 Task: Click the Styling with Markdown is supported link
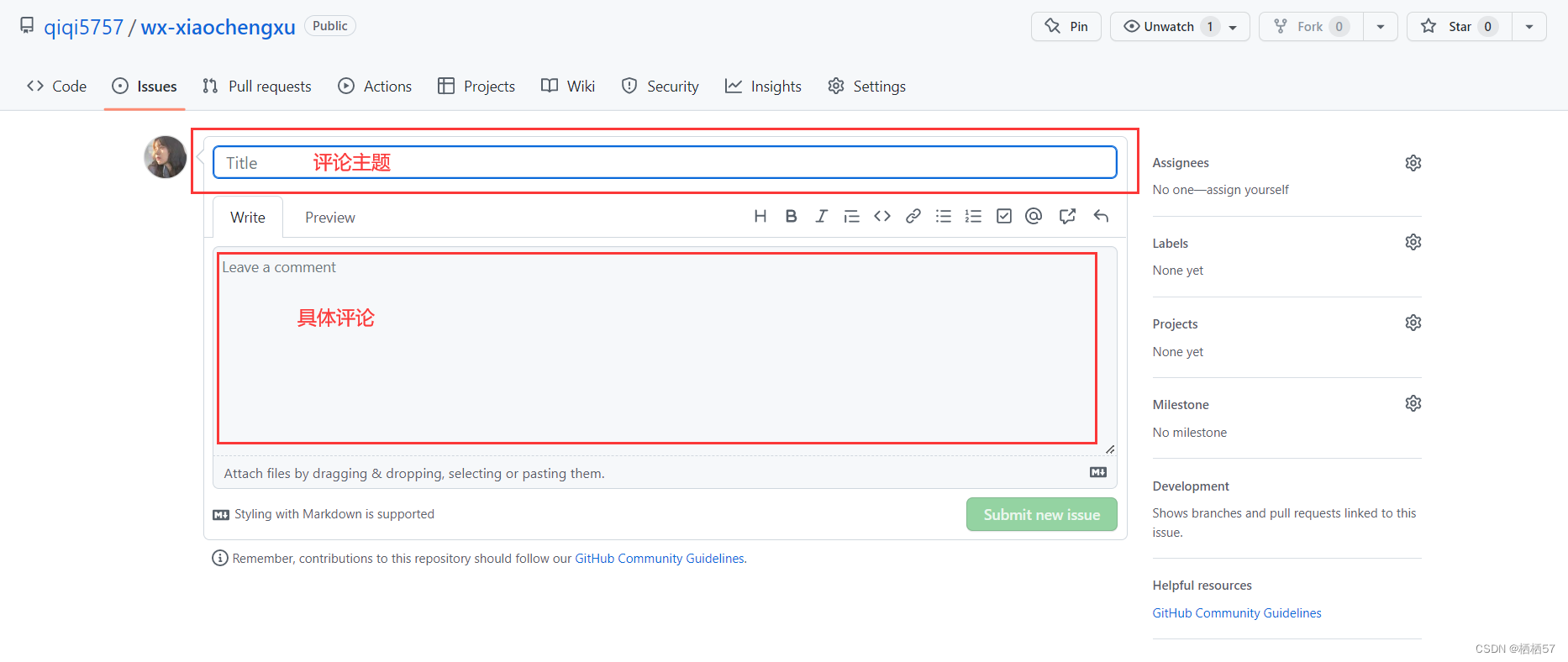(x=324, y=514)
